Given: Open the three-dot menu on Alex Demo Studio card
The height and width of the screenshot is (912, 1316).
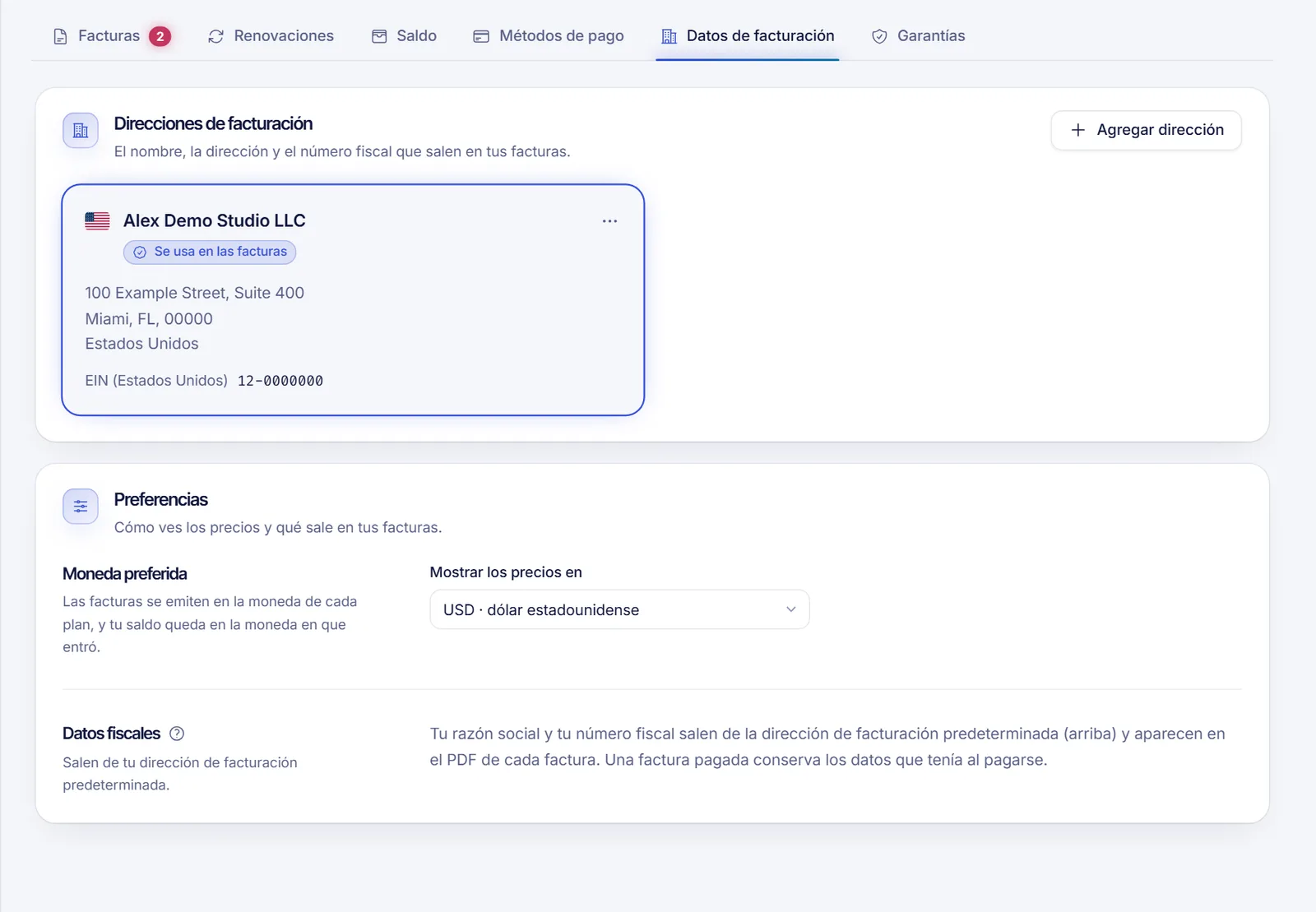Looking at the screenshot, I should coord(609,221).
